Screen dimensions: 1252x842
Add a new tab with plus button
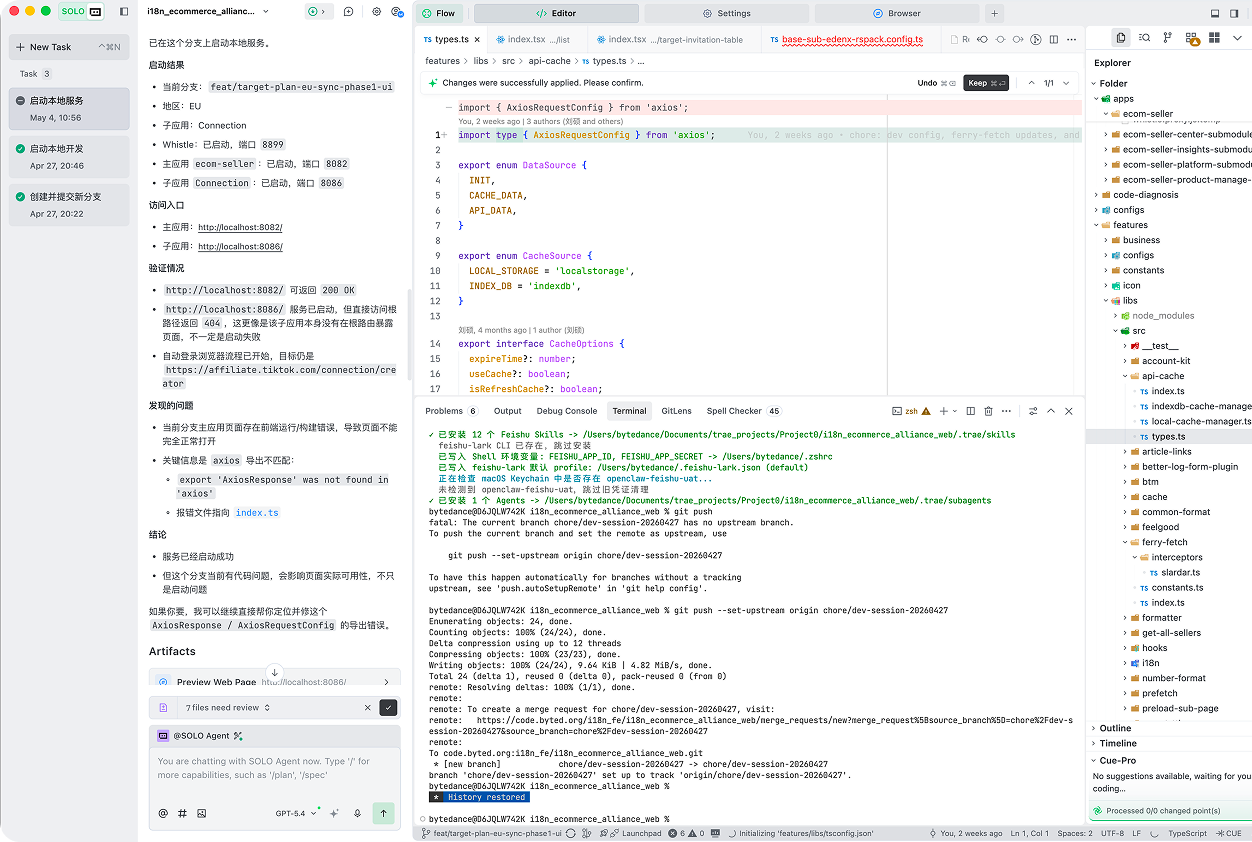(994, 14)
